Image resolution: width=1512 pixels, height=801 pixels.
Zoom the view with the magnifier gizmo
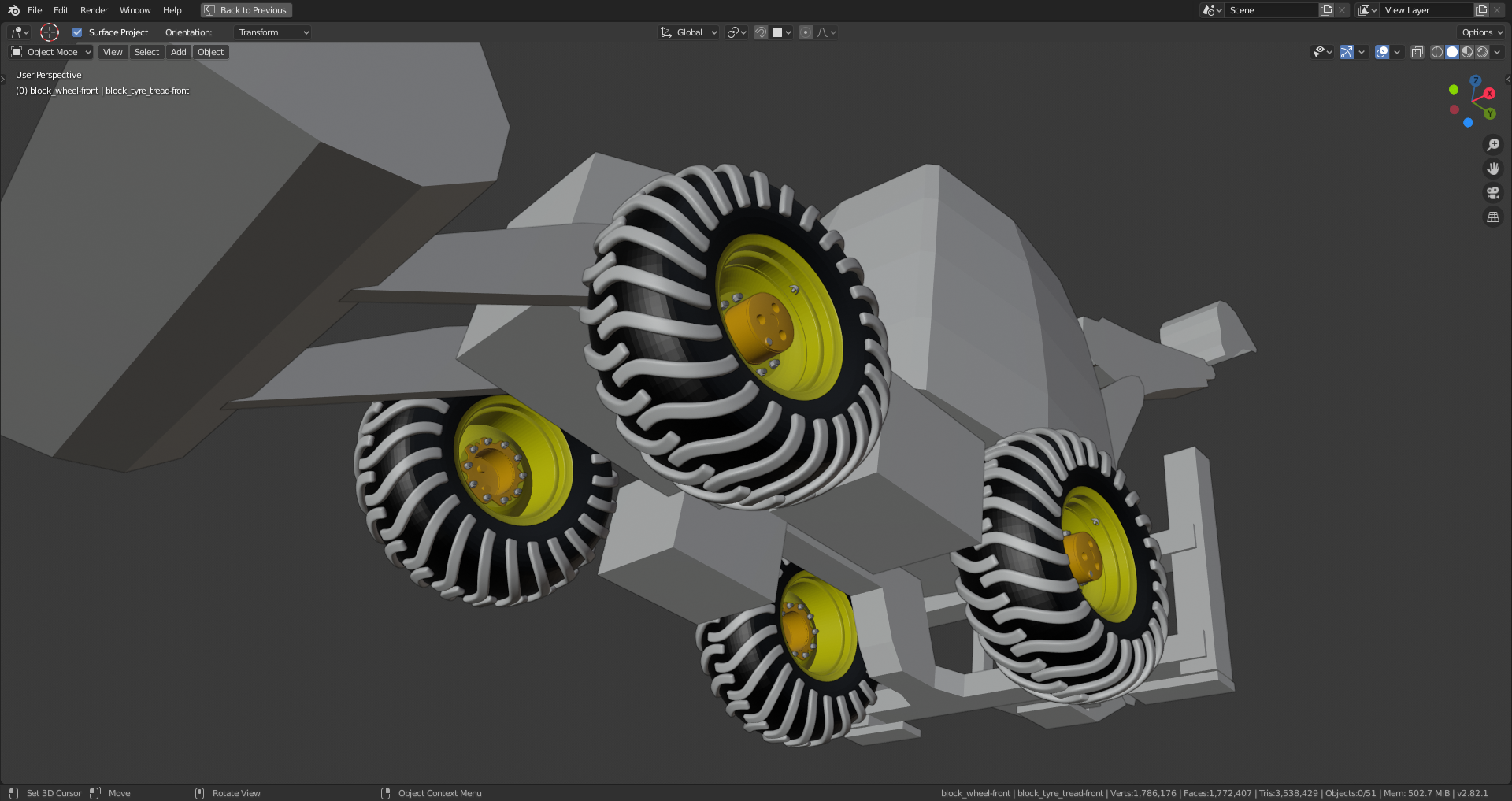click(1492, 145)
